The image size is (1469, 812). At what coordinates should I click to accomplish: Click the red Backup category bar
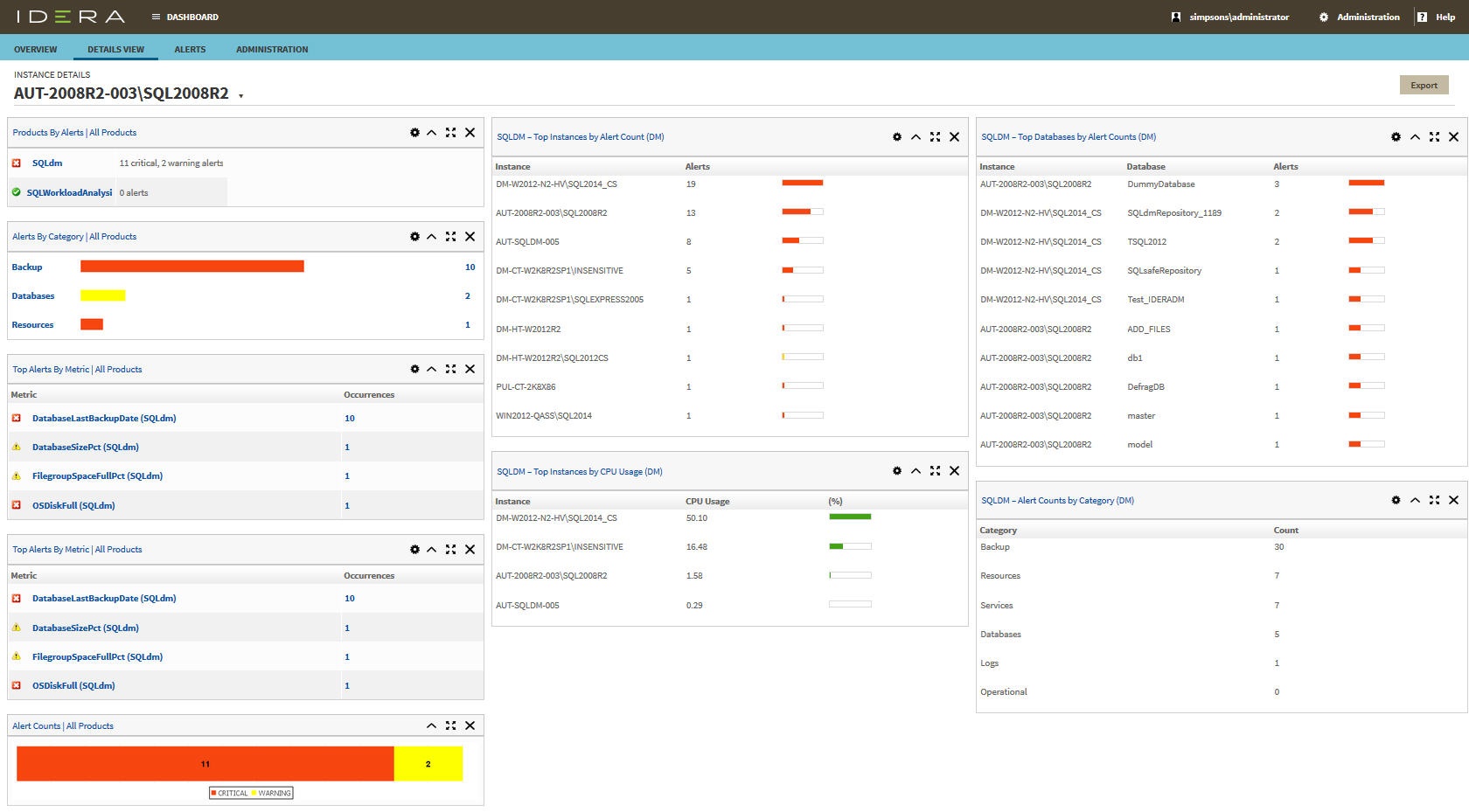[191, 267]
